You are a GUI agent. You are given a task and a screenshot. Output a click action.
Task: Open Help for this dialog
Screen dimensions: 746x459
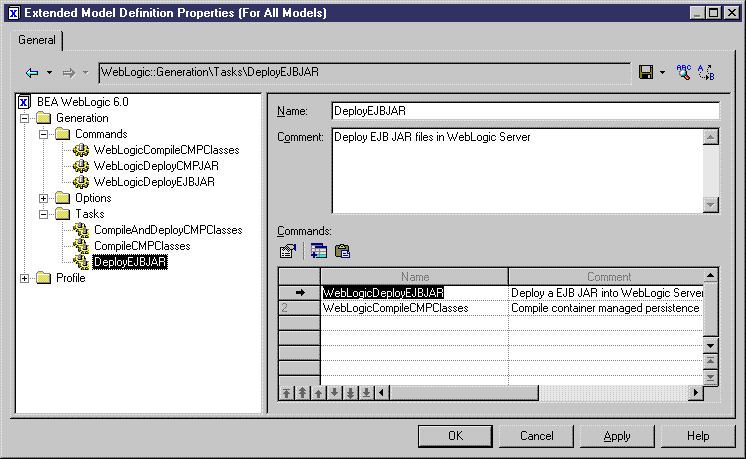tap(698, 436)
